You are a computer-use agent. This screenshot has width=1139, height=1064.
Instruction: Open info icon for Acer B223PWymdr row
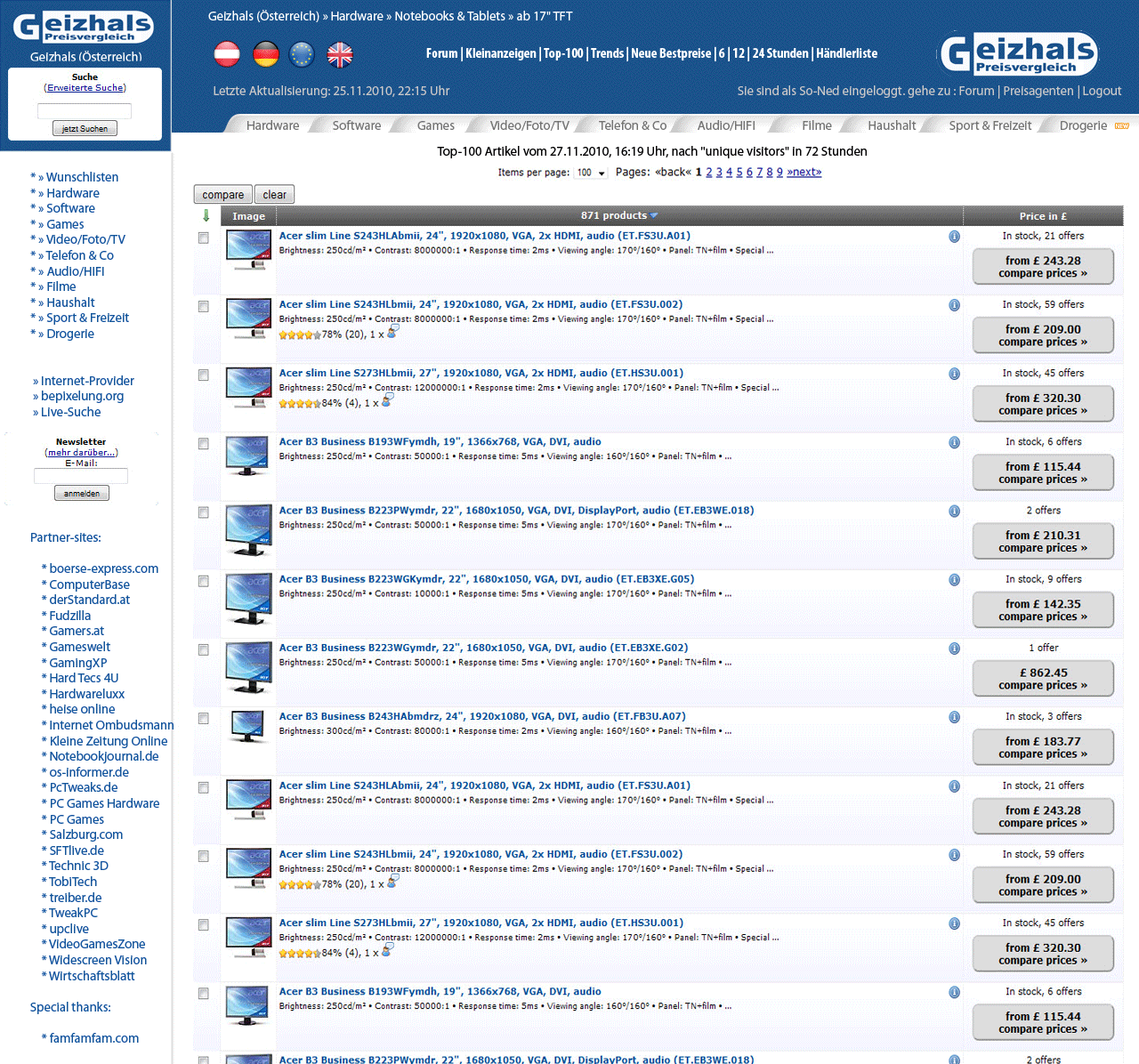click(954, 511)
